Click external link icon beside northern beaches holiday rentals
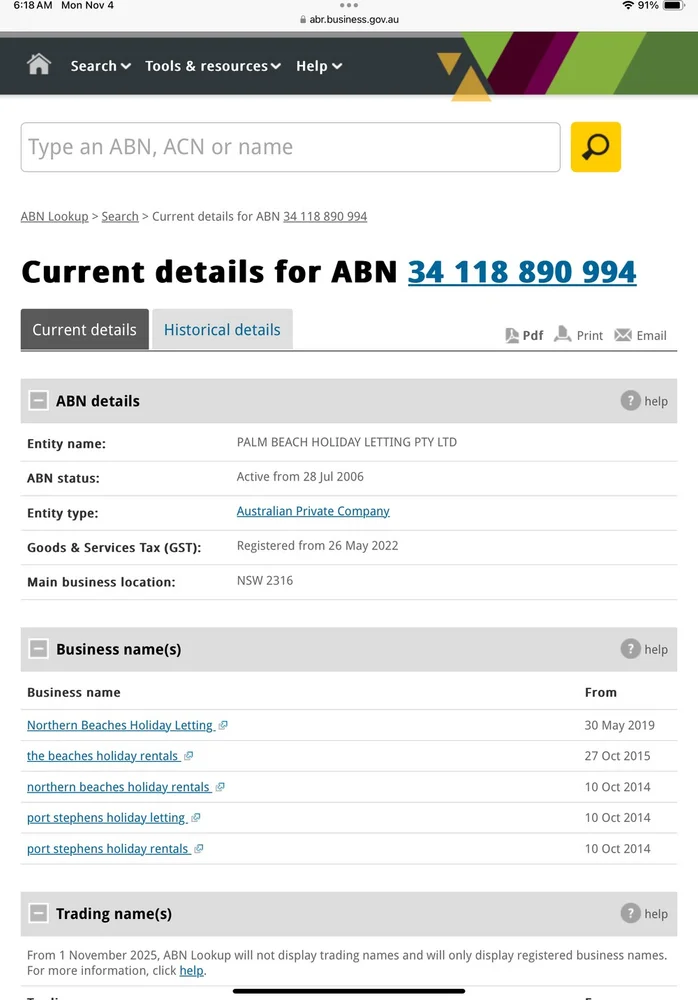This screenshot has width=698, height=1000. pos(220,787)
